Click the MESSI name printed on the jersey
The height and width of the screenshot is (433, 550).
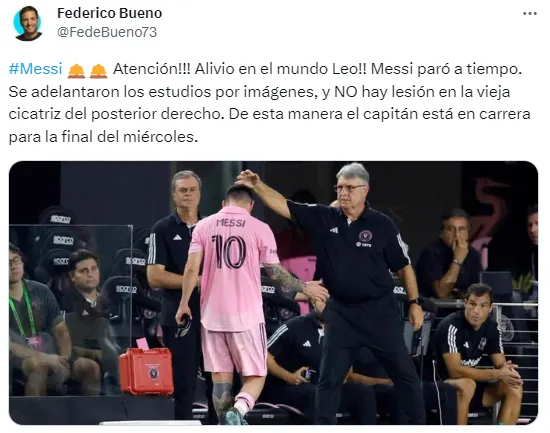(231, 222)
